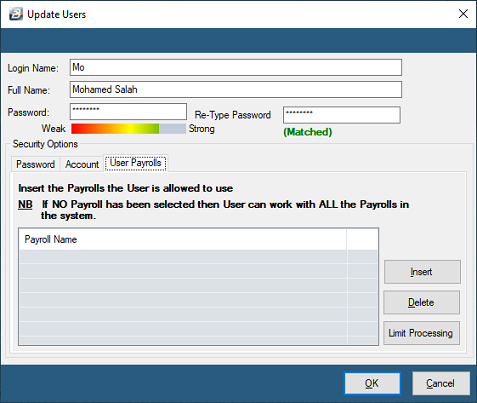Viewport: 477px width, 403px height.
Task: Close the Update Users dialog
Action: [x=463, y=14]
